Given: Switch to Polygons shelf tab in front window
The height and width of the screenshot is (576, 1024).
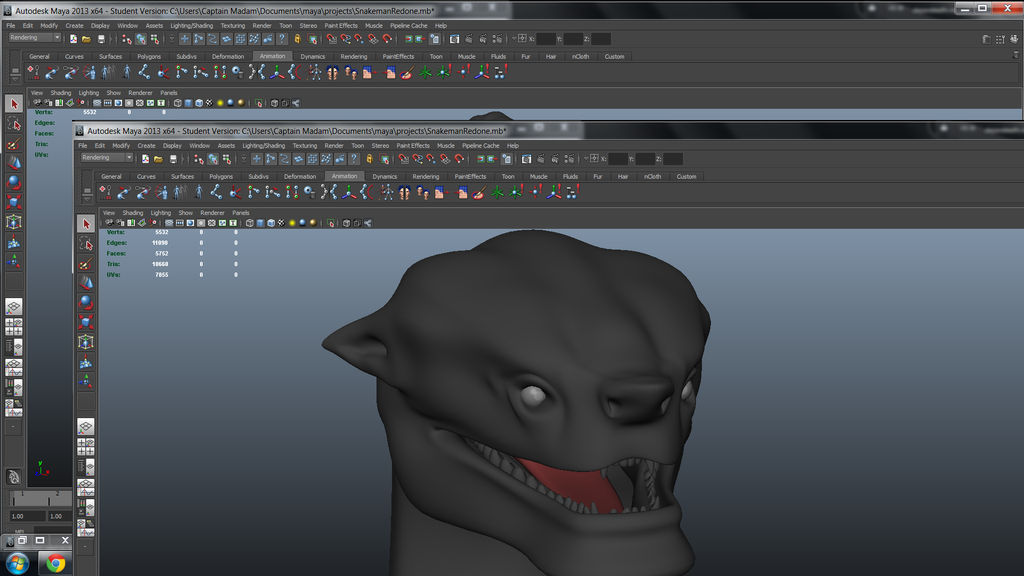Looking at the screenshot, I should [221, 176].
